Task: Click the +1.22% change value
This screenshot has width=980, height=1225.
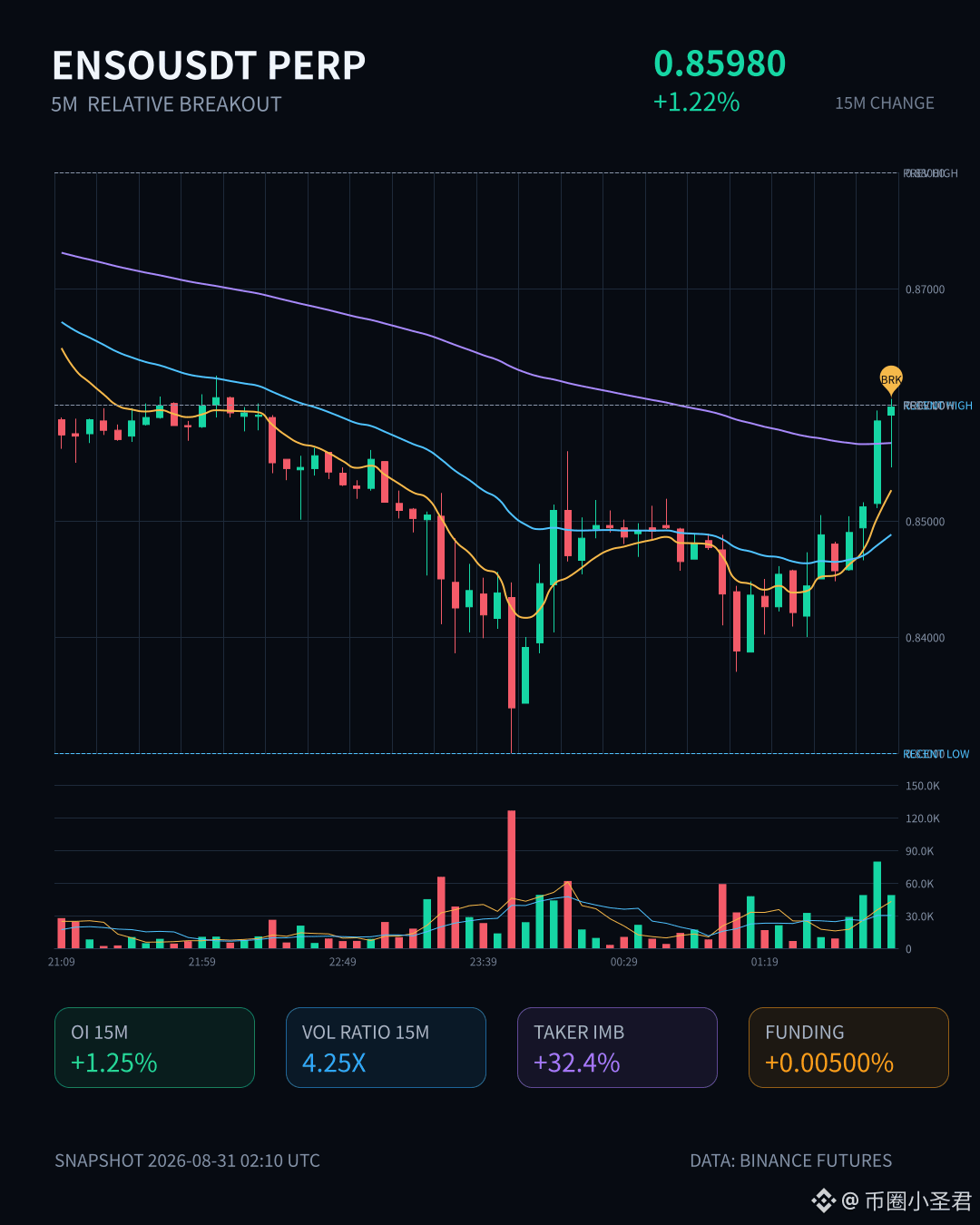Action: [x=697, y=102]
